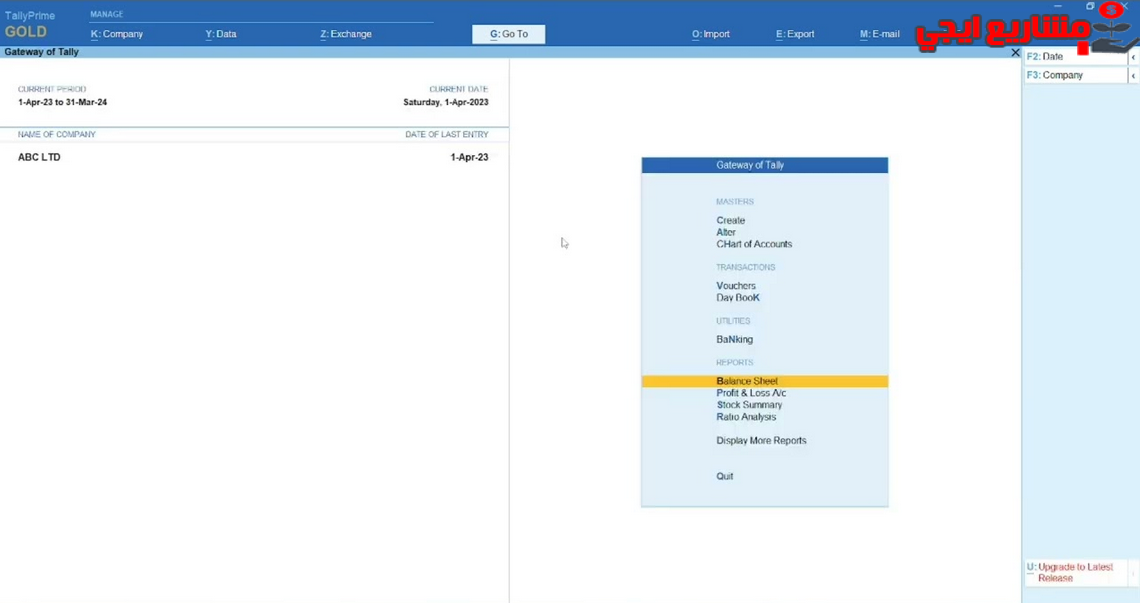
Task: Select Display More Reports
Action: pyautogui.click(x=761, y=441)
